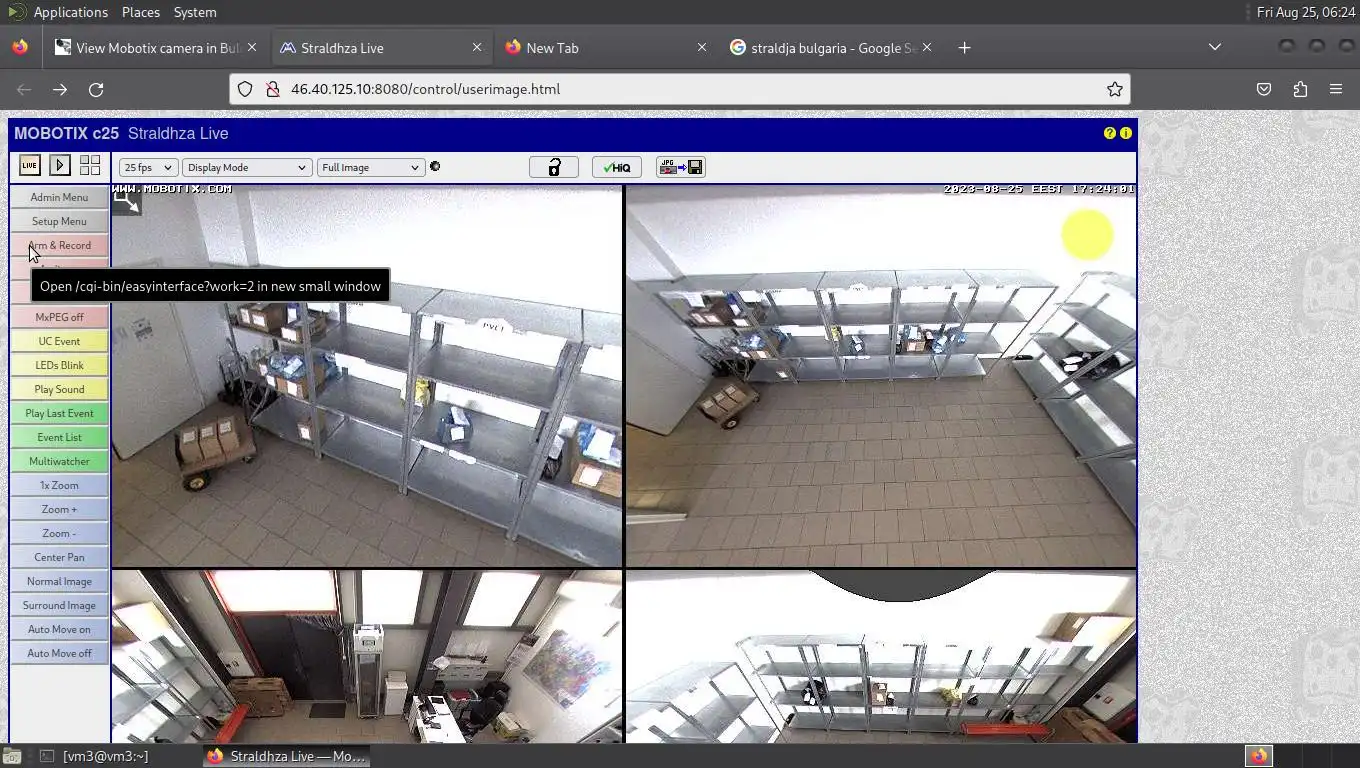
Task: Bookmark this page with star icon
Action: tap(1115, 89)
